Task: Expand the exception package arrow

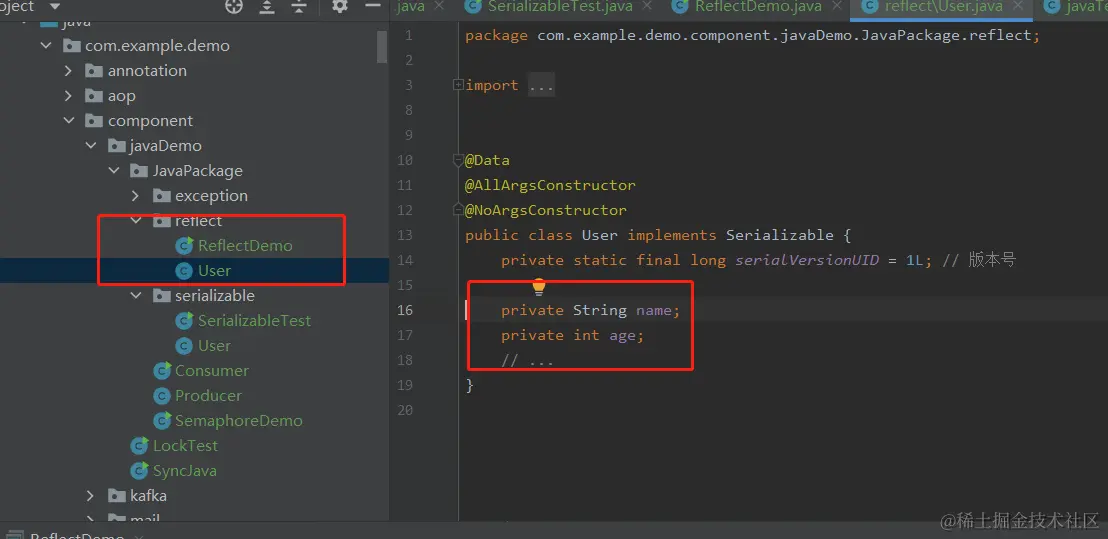Action: click(136, 196)
